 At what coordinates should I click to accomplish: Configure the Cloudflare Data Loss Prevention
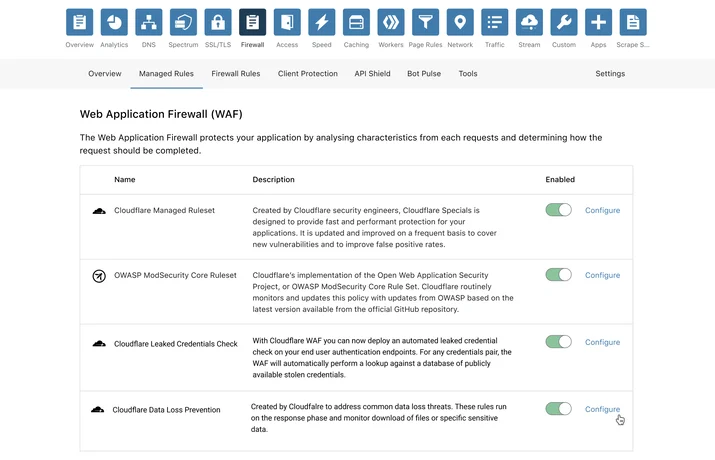(602, 409)
